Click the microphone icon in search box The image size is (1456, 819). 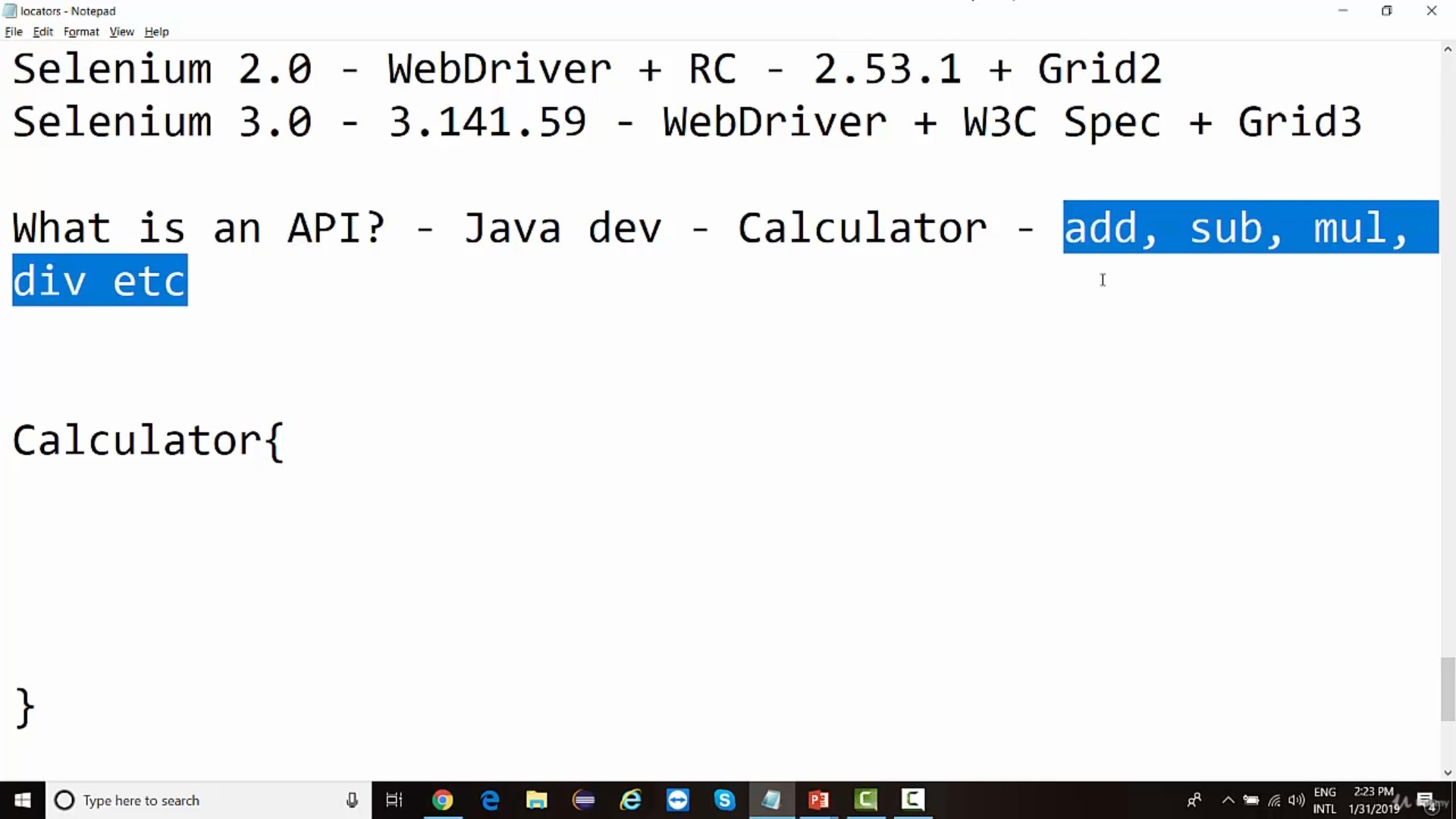[352, 800]
